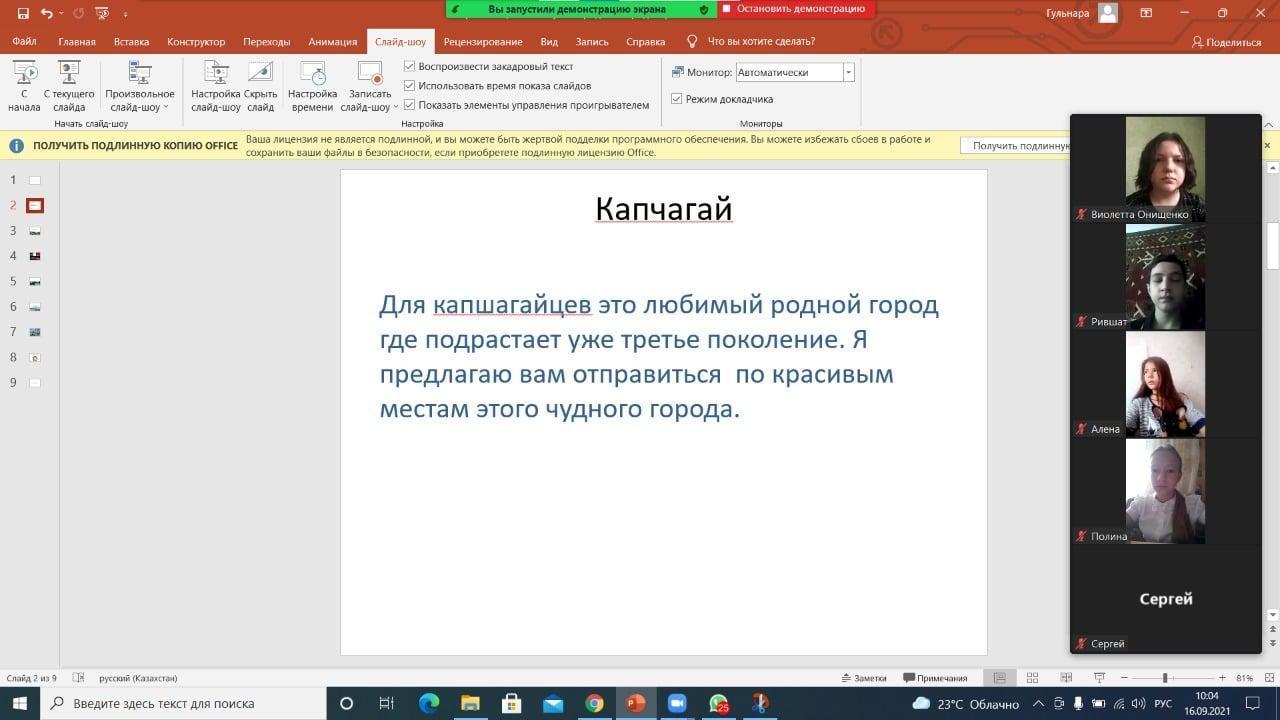The image size is (1280, 720).
Task: Toggle Воспроизвести закадровый текст checkbox
Action: click(x=409, y=66)
